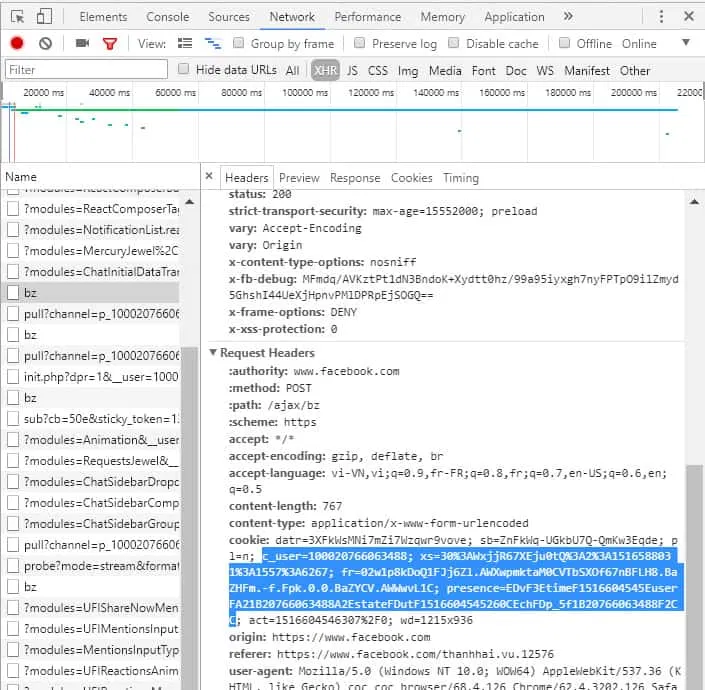The width and height of the screenshot is (705, 690).
Task: Toggle the device toolbar icon
Action: [45, 17]
